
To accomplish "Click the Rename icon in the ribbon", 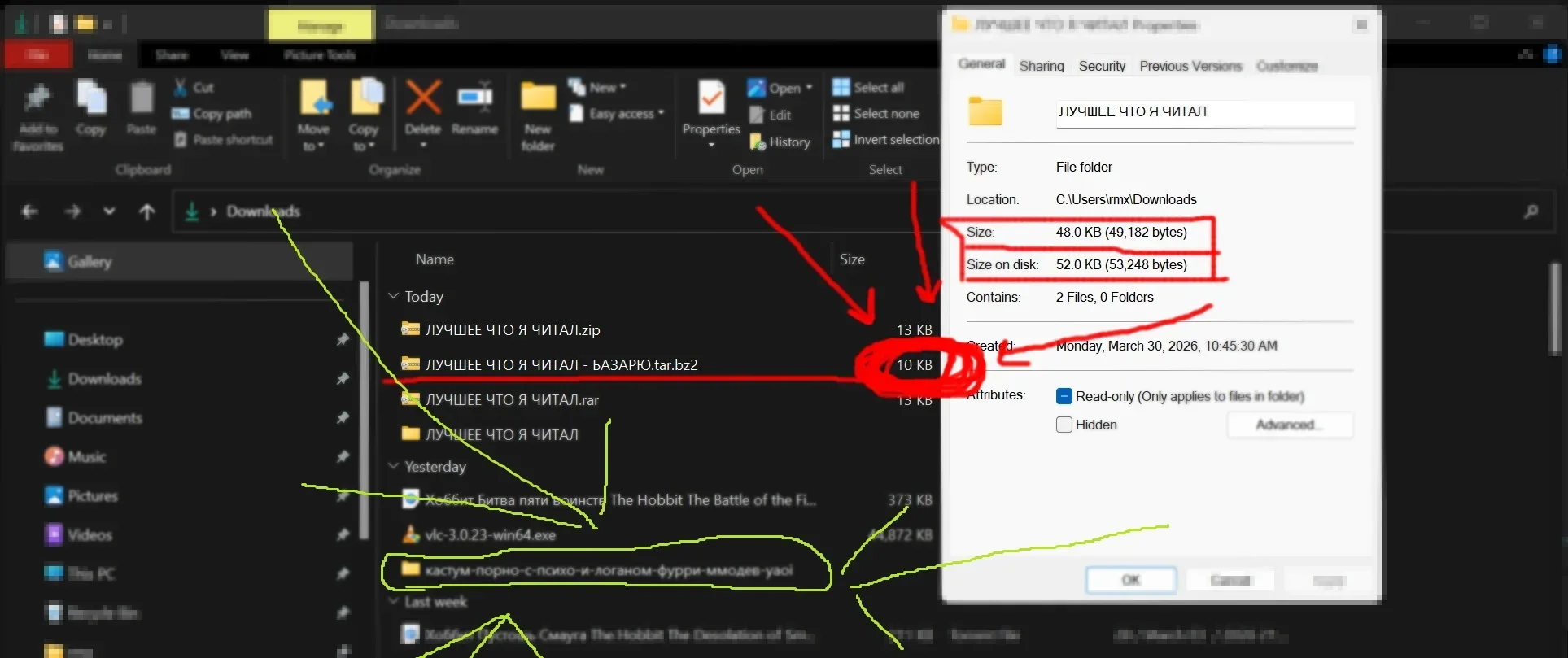I will point(475,98).
